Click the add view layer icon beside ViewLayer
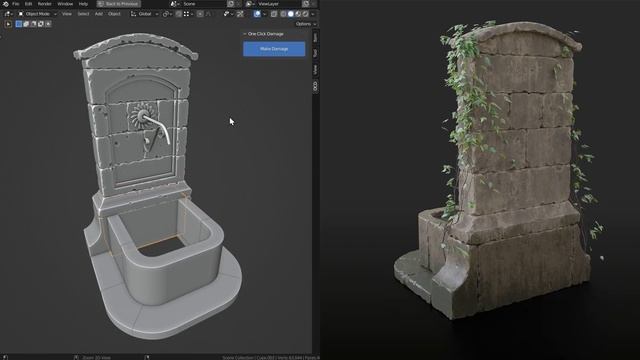This screenshot has width=640, height=360. [x=306, y=4]
